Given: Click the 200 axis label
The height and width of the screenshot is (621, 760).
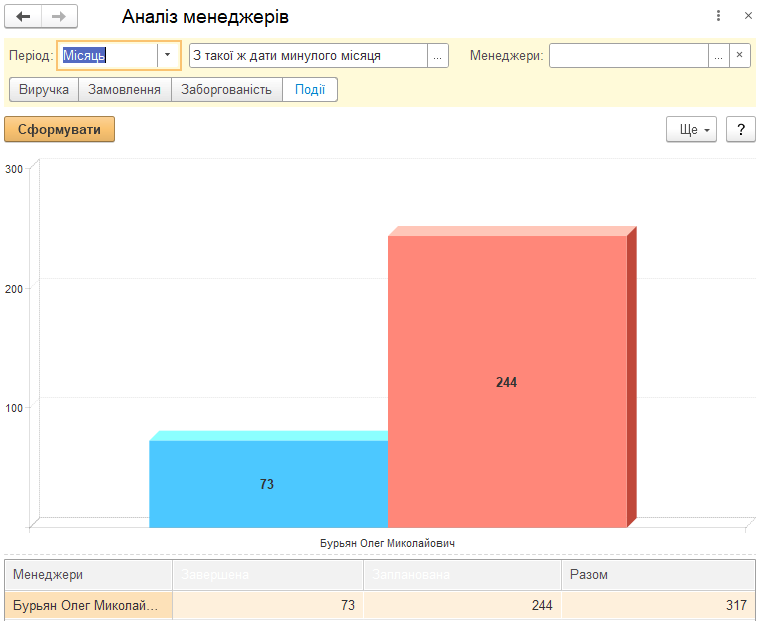Looking at the screenshot, I should (14, 289).
